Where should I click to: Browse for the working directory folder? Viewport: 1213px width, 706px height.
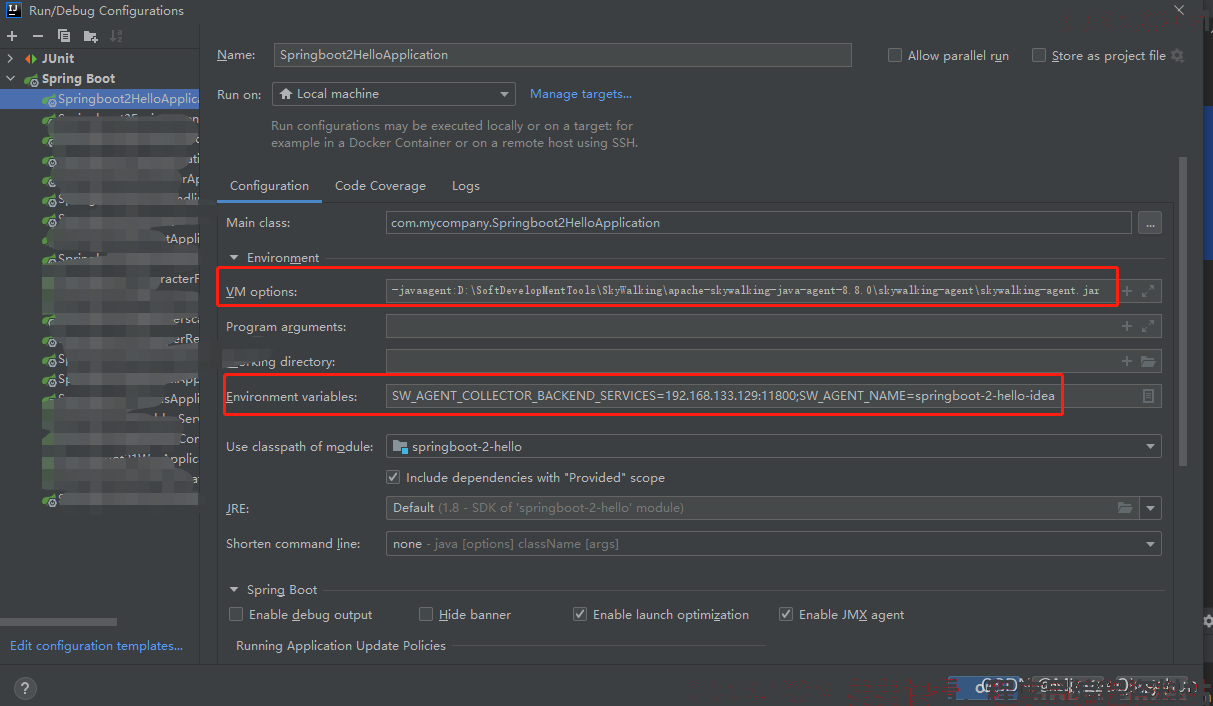tap(1148, 361)
